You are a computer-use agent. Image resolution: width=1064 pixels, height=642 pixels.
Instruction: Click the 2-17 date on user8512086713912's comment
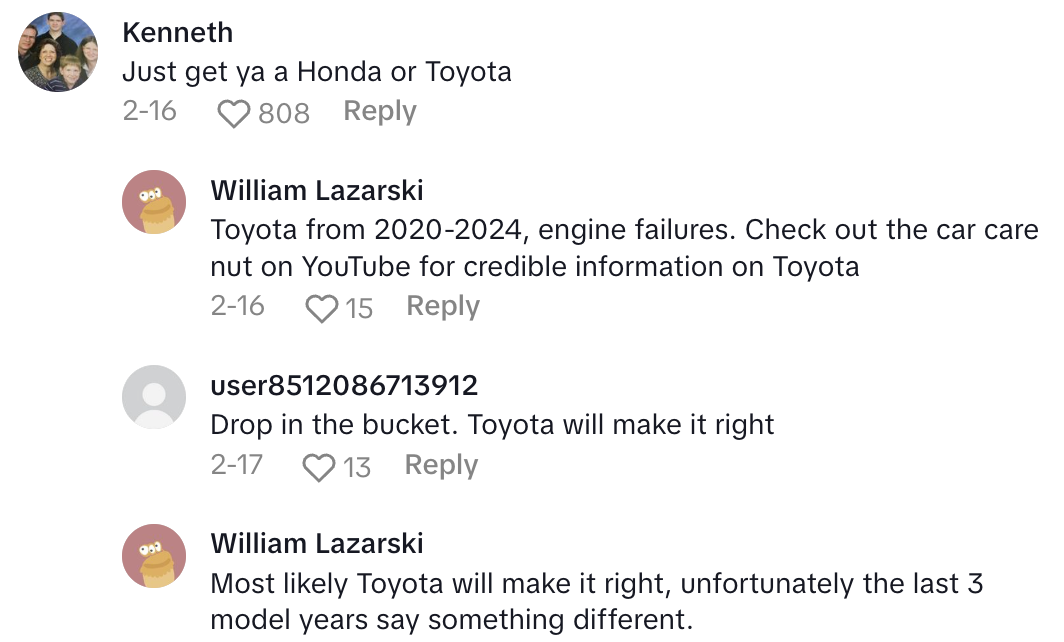pos(237,465)
